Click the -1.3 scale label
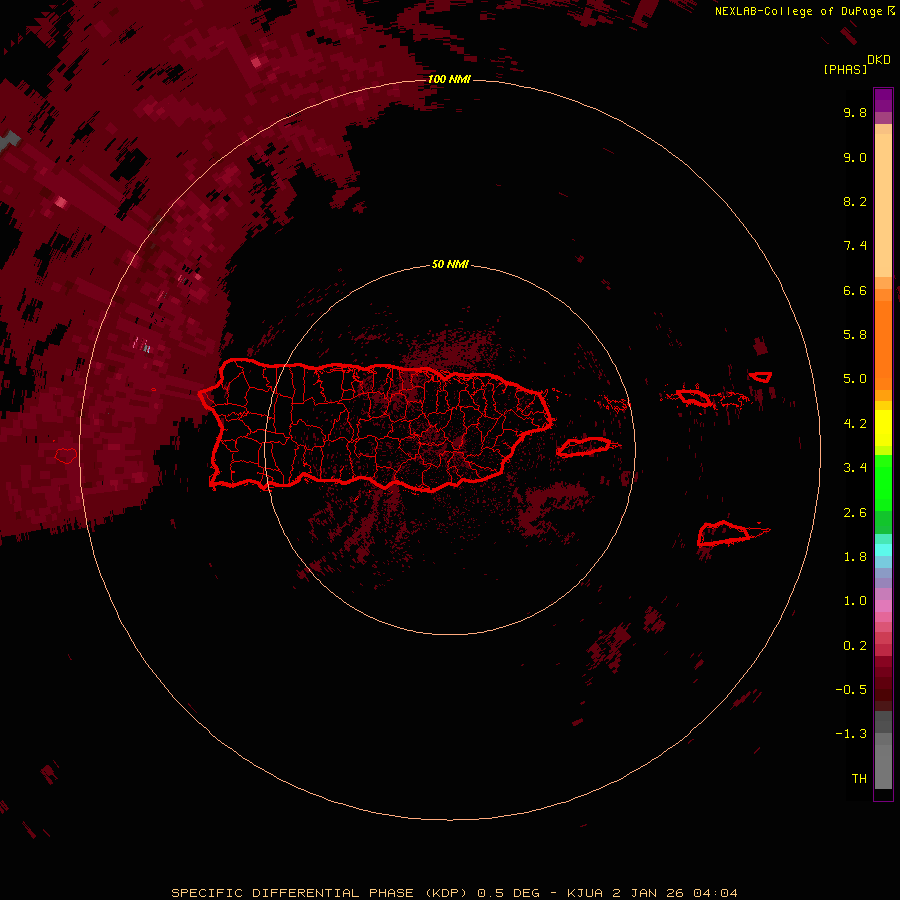Screen dimensions: 900x900 851,734
